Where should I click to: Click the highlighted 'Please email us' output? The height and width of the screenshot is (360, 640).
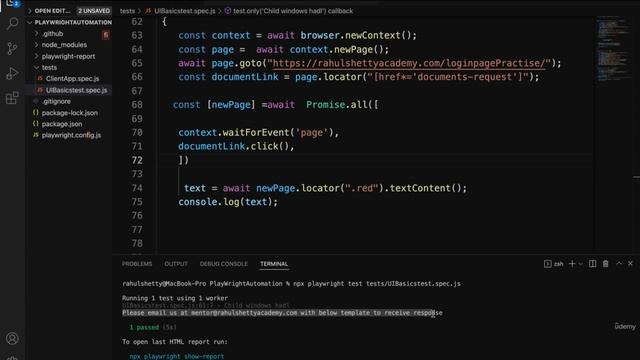(x=282, y=313)
